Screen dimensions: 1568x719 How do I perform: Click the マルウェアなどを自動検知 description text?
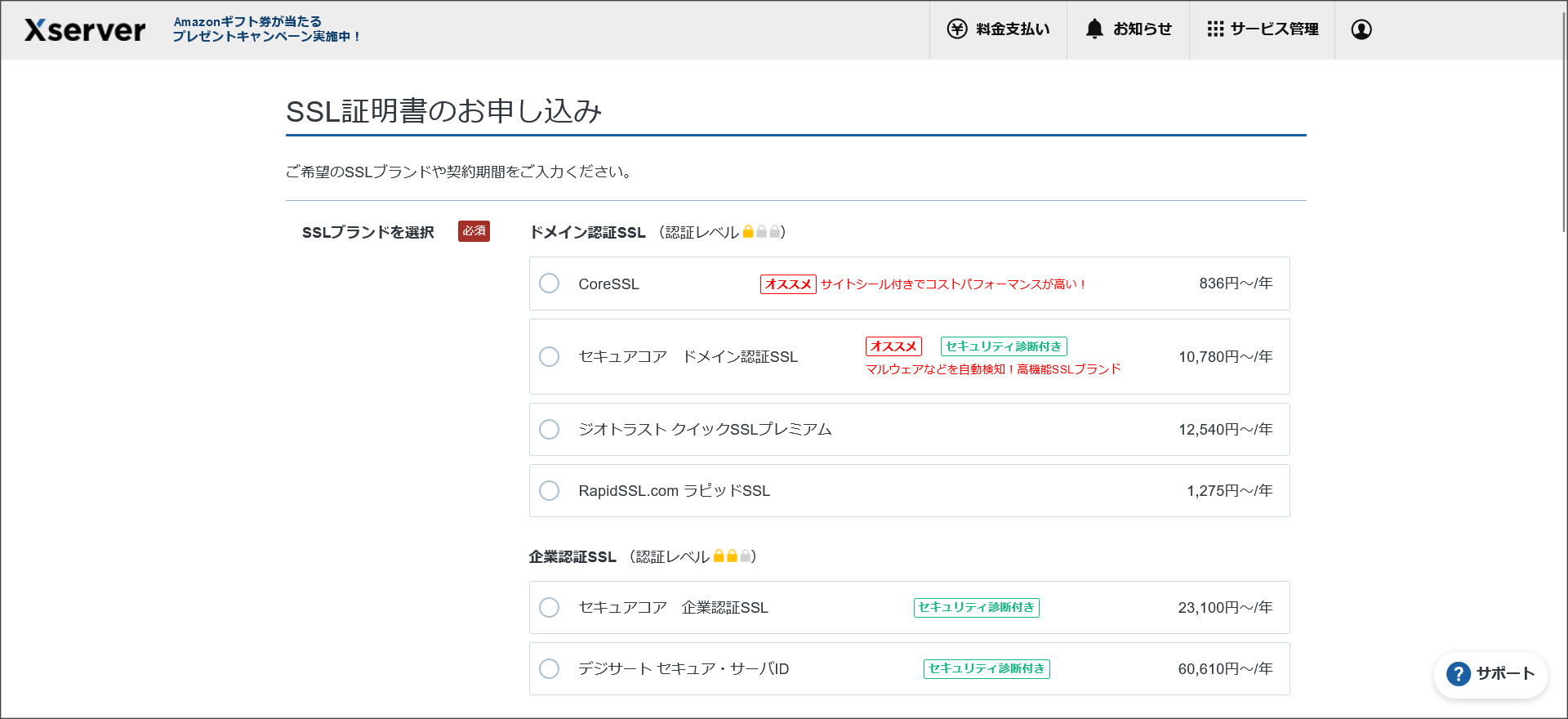pos(993,369)
